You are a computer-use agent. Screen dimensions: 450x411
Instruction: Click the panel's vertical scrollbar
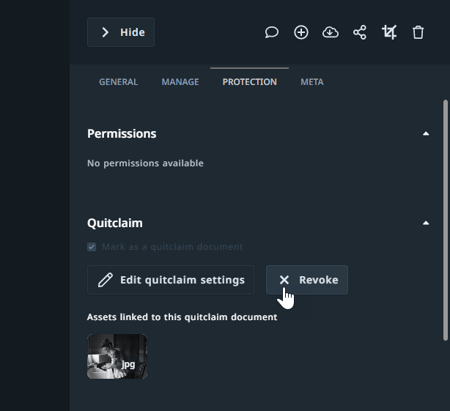click(445, 220)
